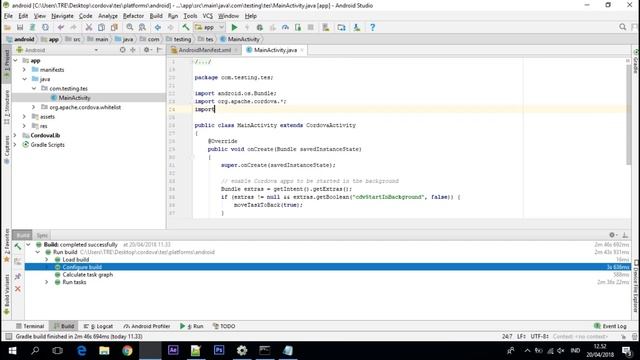Click the Search Everywhere magnifier icon
640x360 pixels.
pos(622,27)
